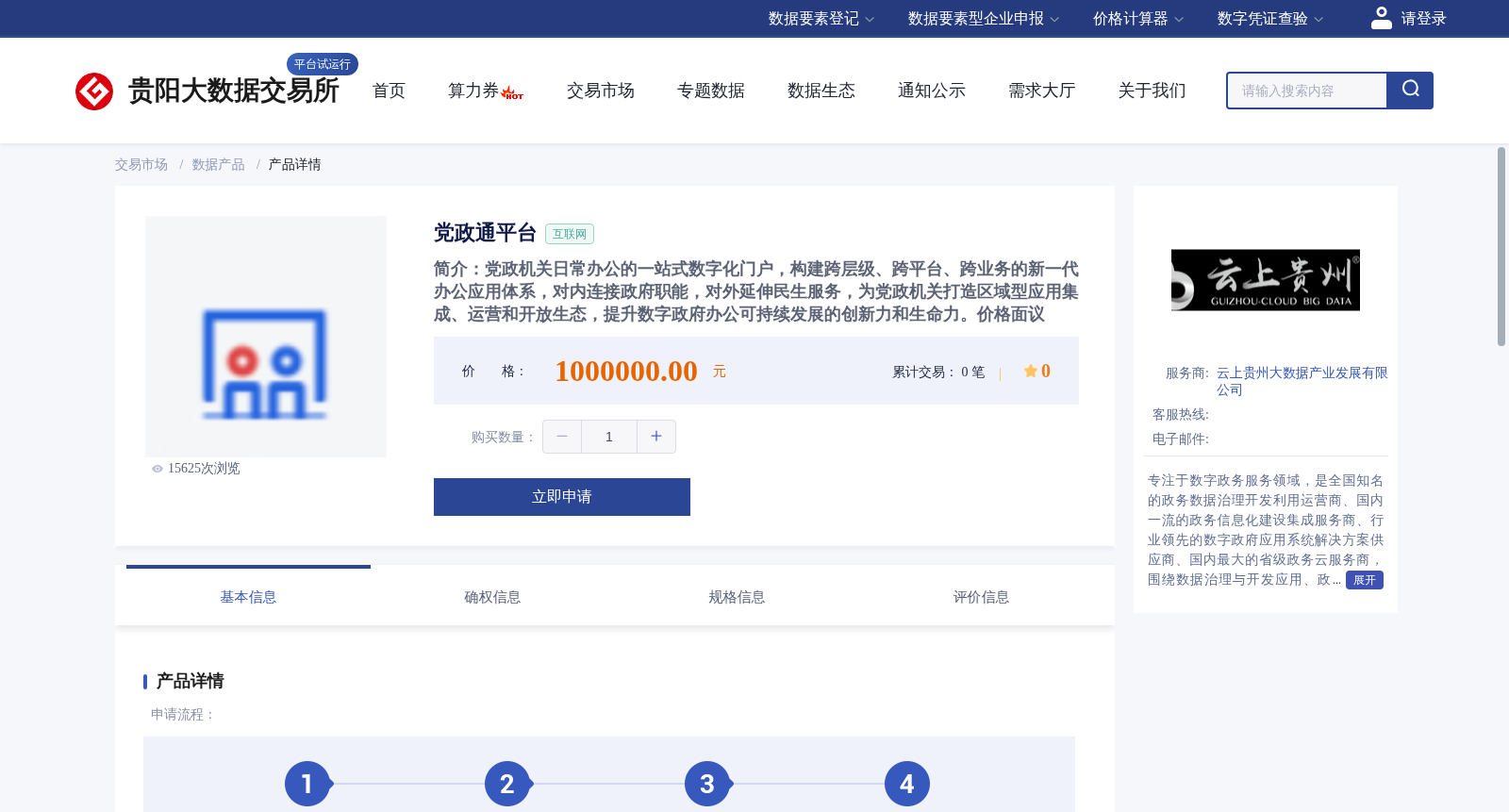The height and width of the screenshot is (812, 1509).
Task: Click step 2 circle in application flow
Action: 507,784
